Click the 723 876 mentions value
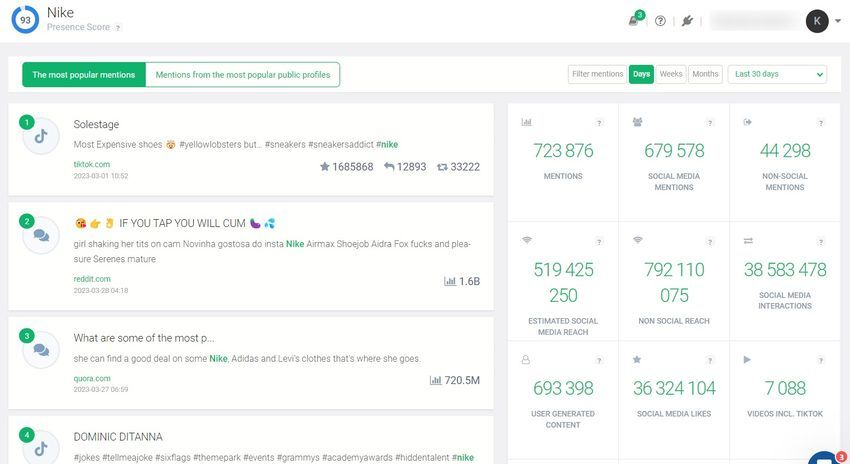850x464 pixels. point(563,151)
